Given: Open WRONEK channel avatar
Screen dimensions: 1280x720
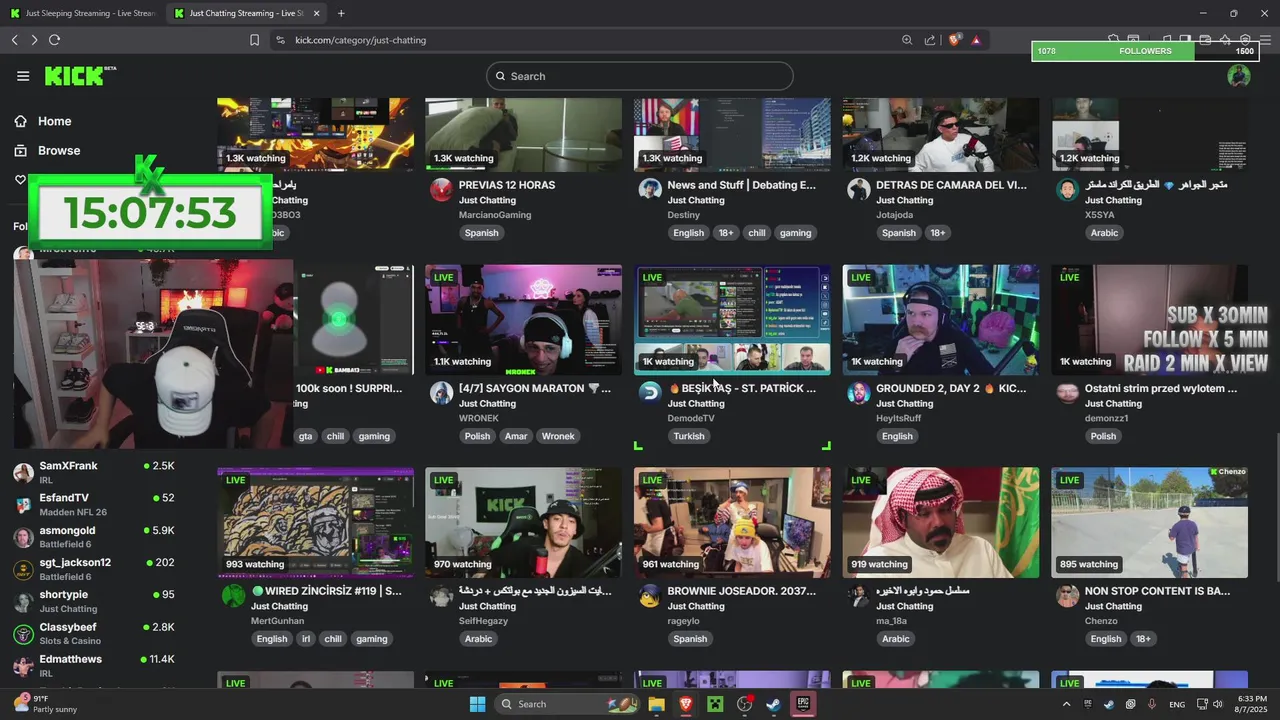Looking at the screenshot, I should [441, 393].
